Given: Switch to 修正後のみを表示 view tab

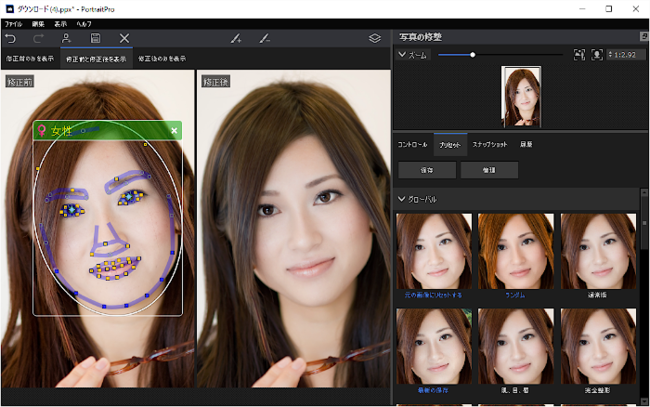Looking at the screenshot, I should (x=162, y=58).
